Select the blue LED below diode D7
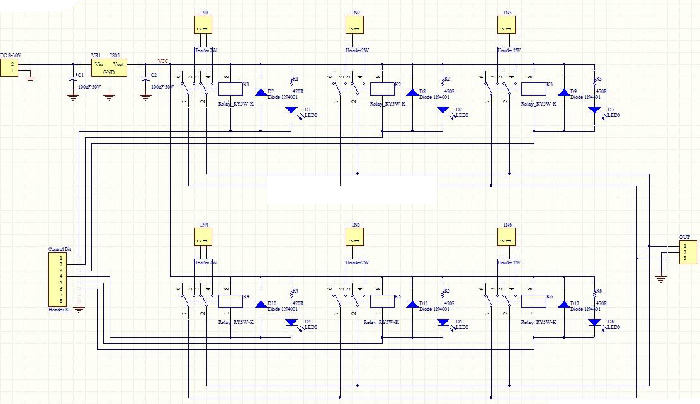Viewport: 700px width, 404px height. coord(292,110)
